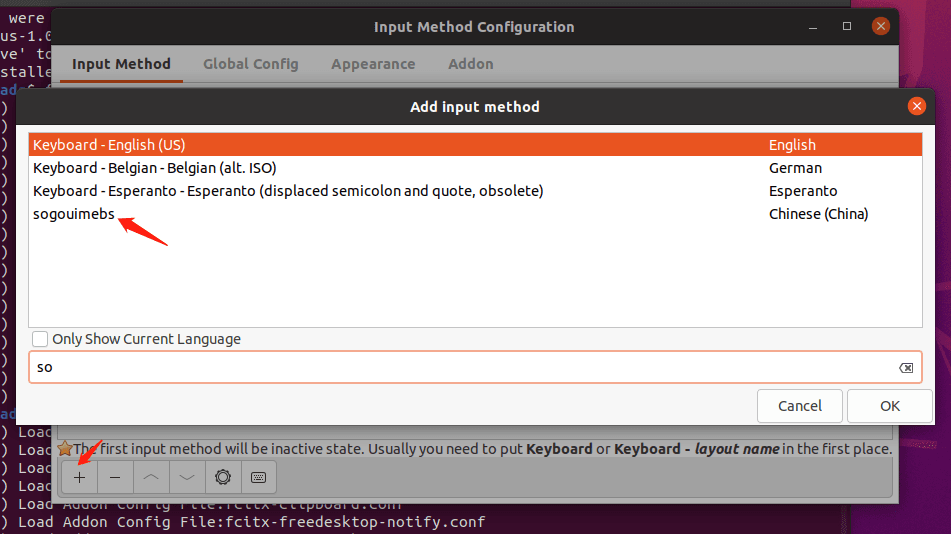The image size is (951, 534).
Task: Pick the Keyboard - Esperanto entry
Action: 287,191
